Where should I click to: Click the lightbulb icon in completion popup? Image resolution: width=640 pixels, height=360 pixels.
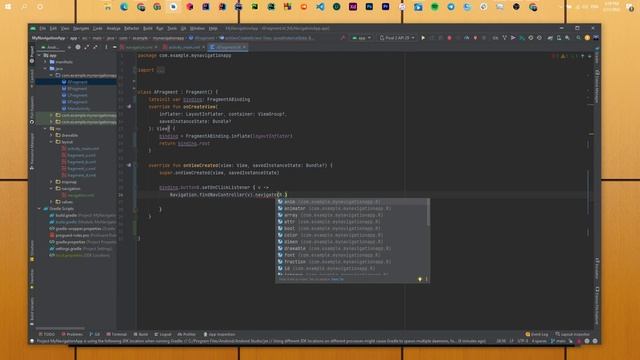(x=420, y=280)
